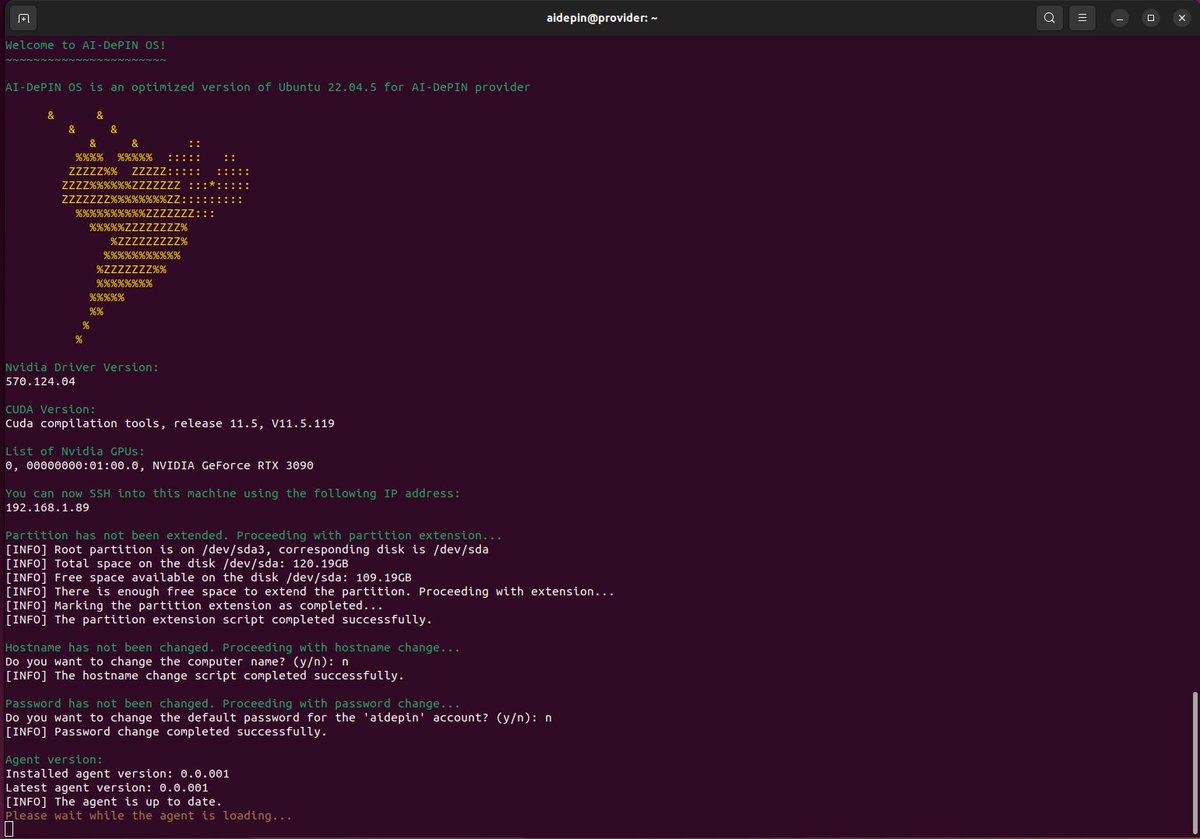Click 'Partition has not been extended' line
The image size is (1200, 839).
click(254, 535)
